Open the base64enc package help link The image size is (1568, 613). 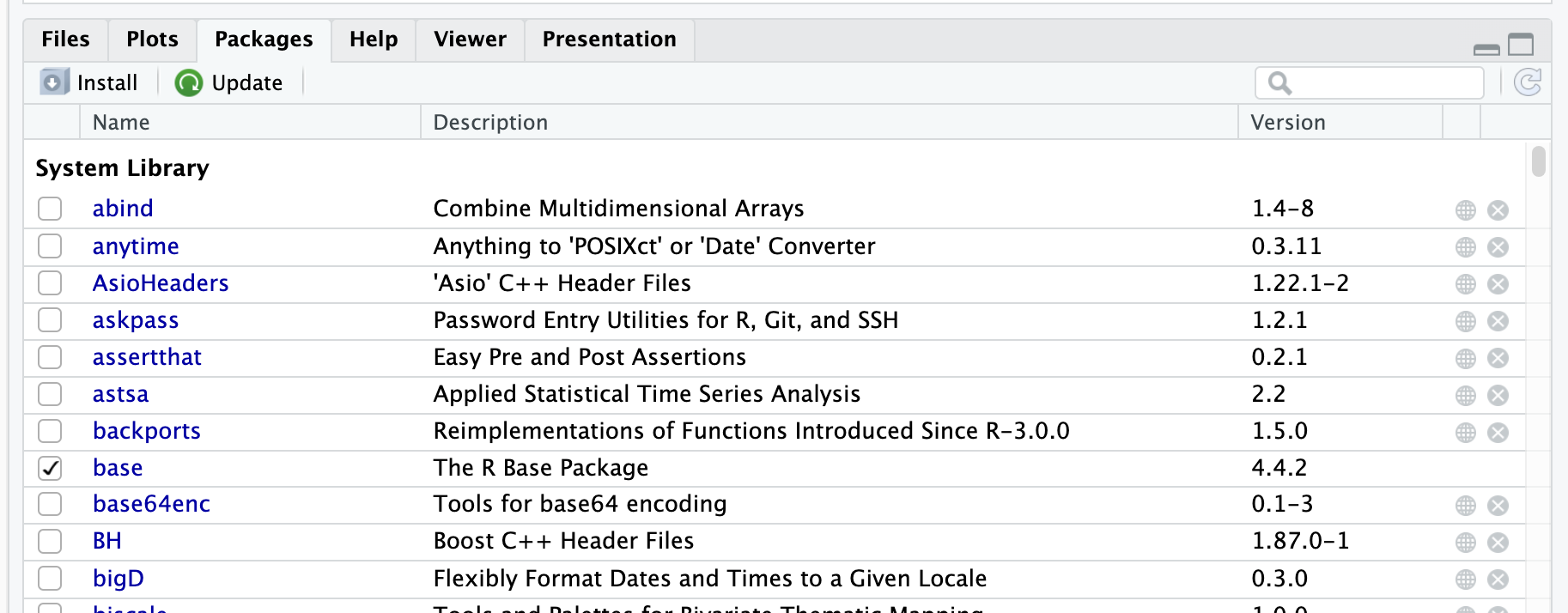coord(151,504)
